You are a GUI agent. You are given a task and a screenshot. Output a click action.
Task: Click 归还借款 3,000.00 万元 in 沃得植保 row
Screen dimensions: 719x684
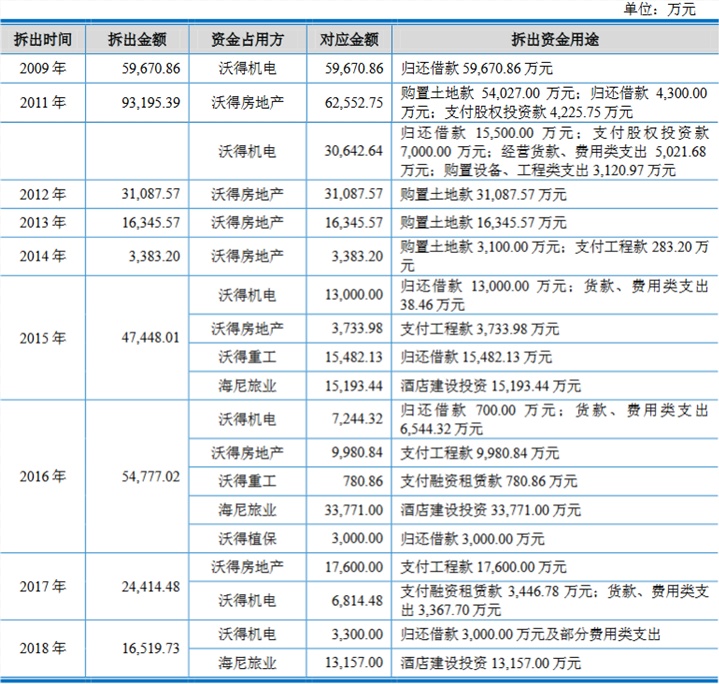[473, 538]
